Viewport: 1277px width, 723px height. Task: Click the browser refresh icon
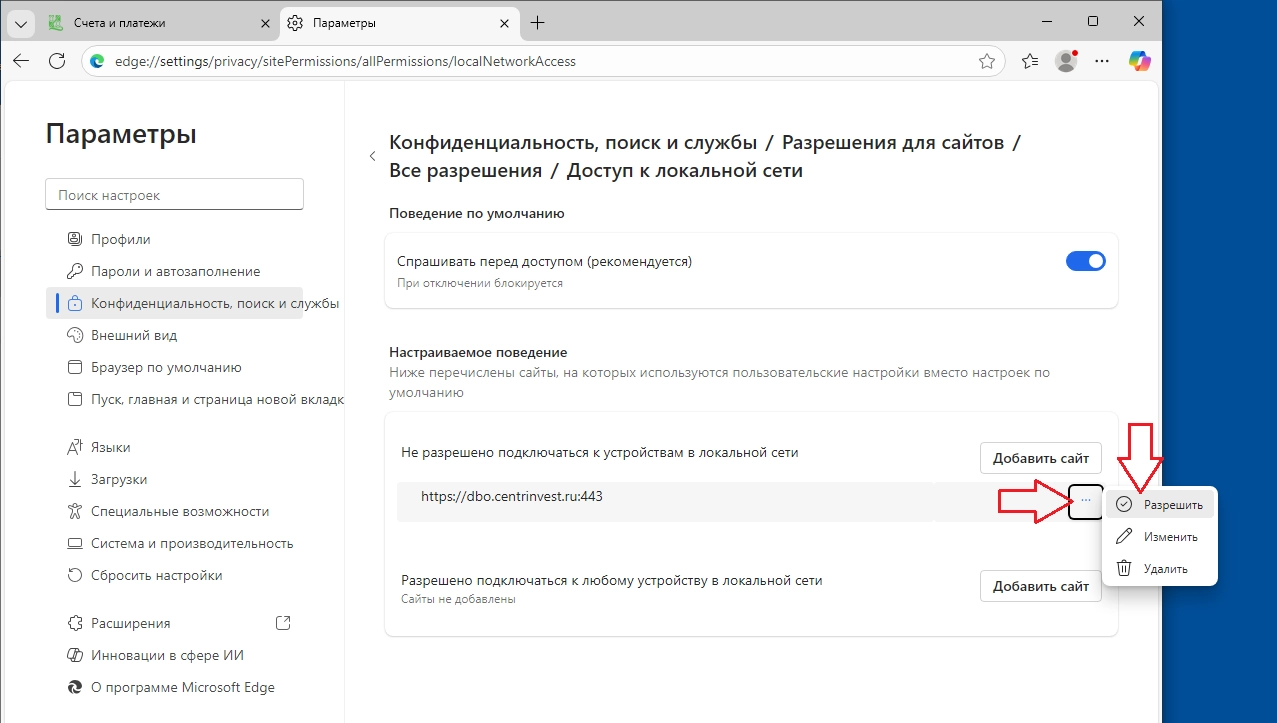57,61
